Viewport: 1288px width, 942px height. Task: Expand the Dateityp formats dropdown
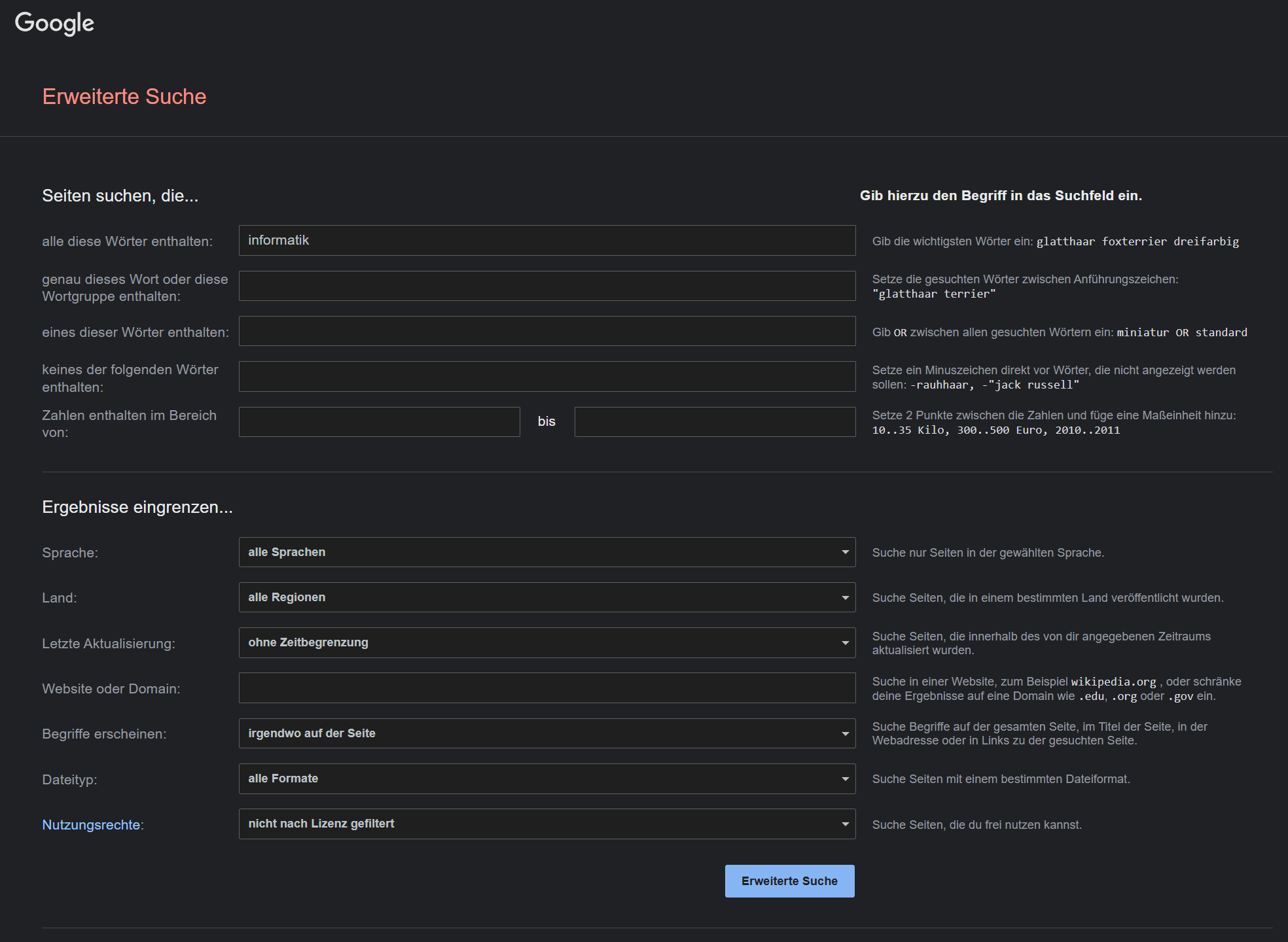(546, 778)
